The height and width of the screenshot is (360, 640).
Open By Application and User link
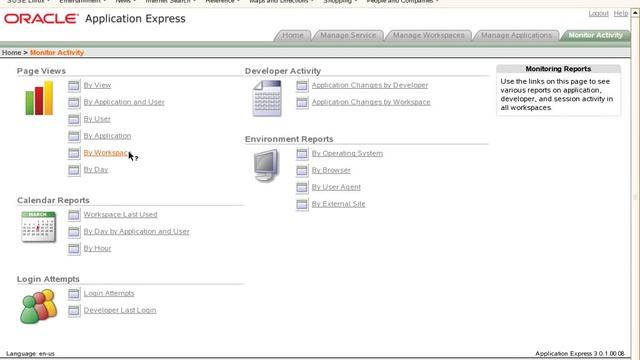[x=124, y=102]
